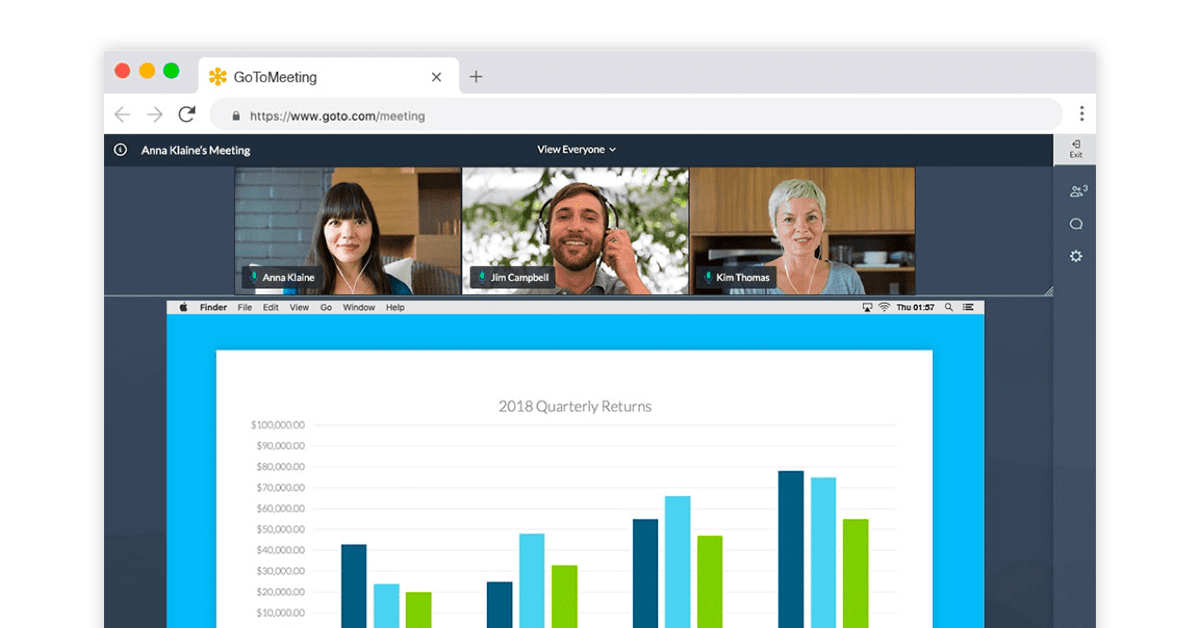This screenshot has width=1200, height=628.
Task: Click the 2018 Quarterly Returns chart title
Action: click(575, 407)
